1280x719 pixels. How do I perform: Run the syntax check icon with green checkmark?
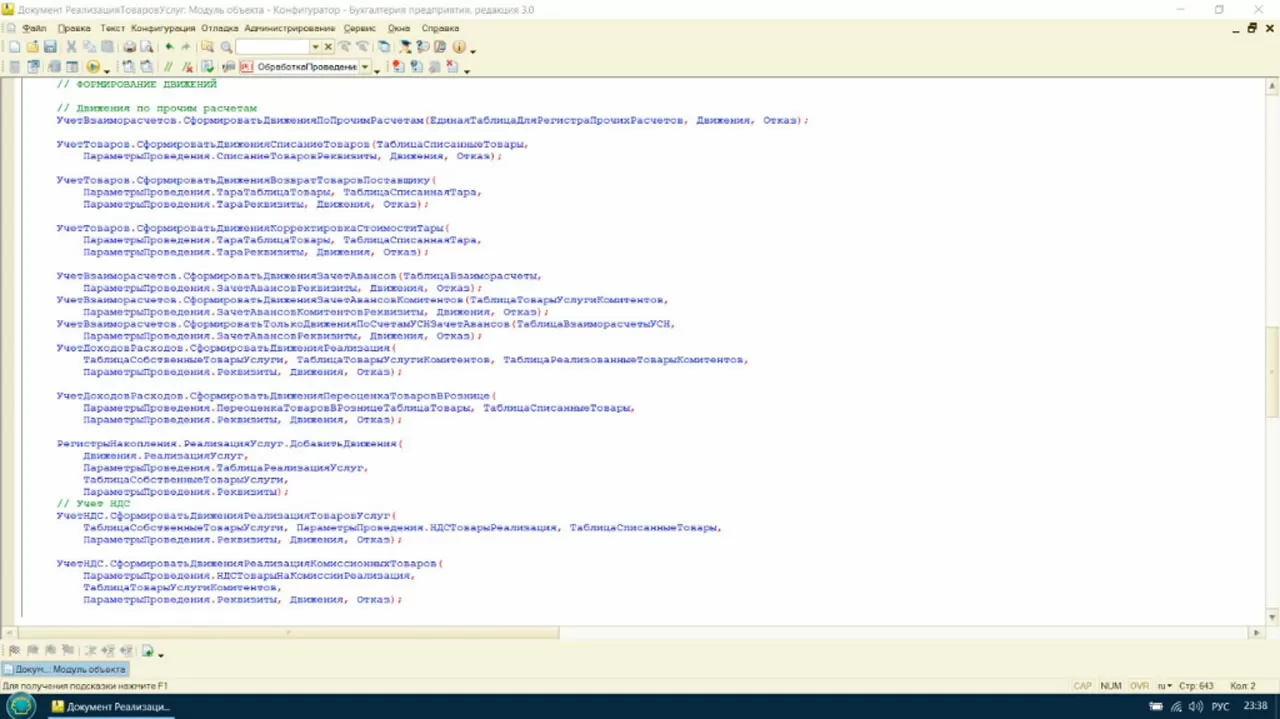point(207,67)
